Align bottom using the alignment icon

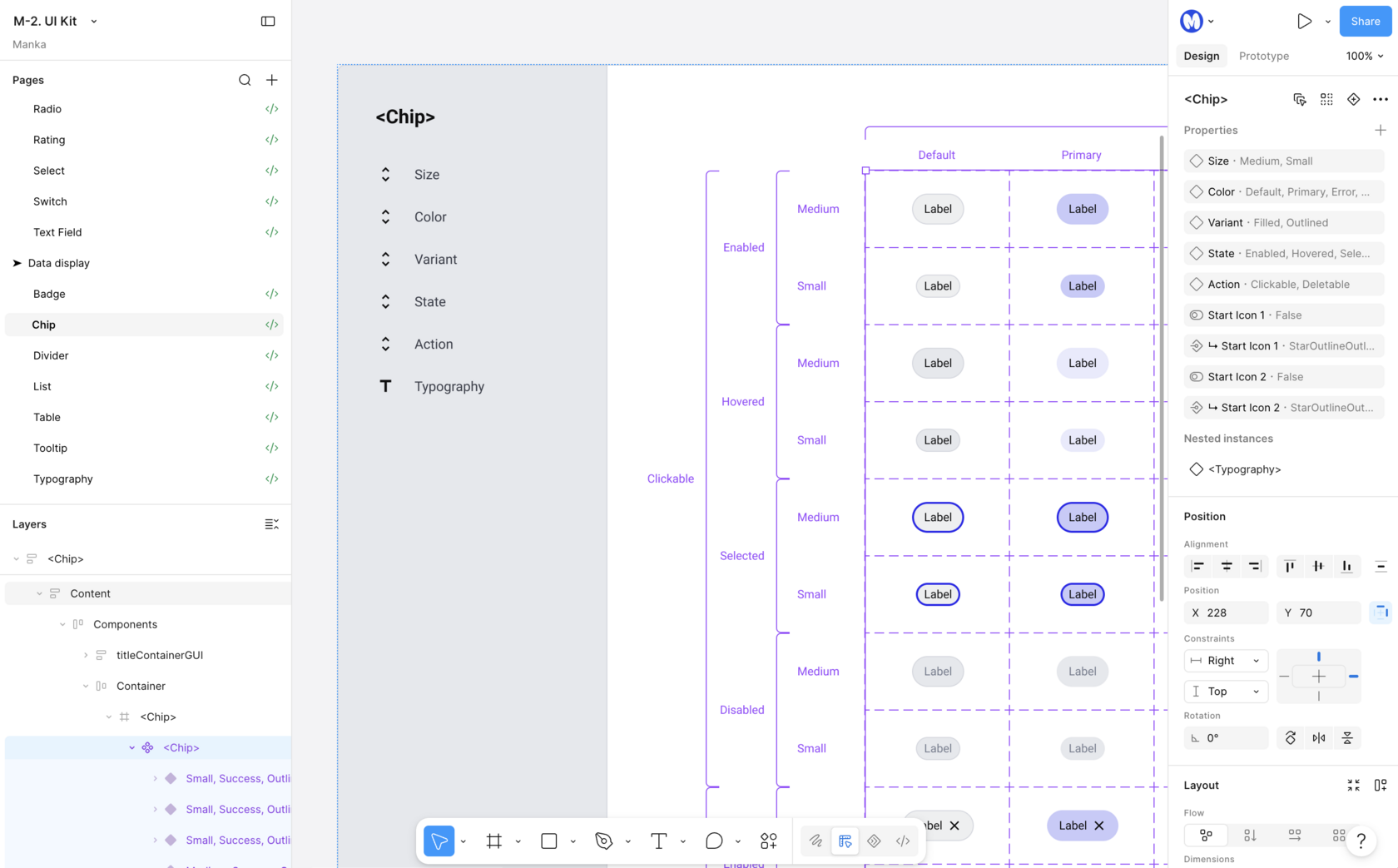[x=1346, y=567]
